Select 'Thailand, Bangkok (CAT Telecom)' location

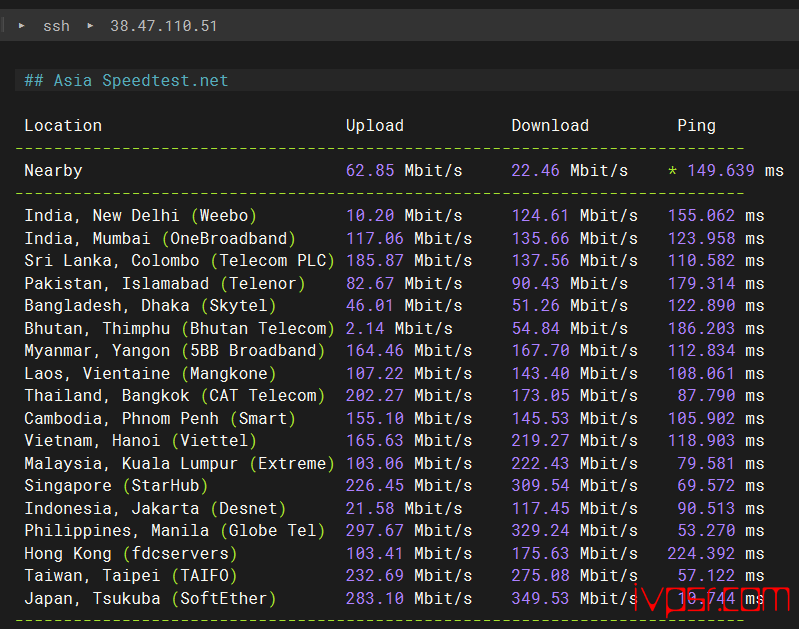tap(175, 396)
